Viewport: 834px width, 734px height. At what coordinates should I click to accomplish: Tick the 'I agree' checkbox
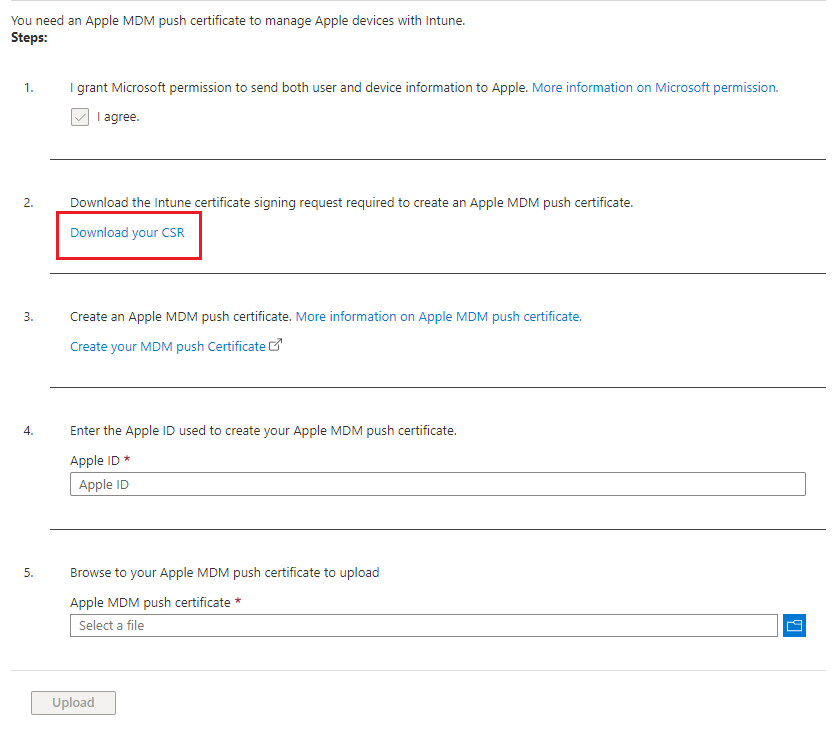[80, 117]
